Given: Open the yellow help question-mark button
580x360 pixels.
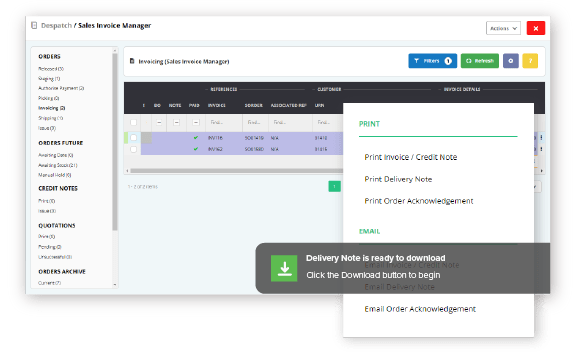Looking at the screenshot, I should point(530,61).
